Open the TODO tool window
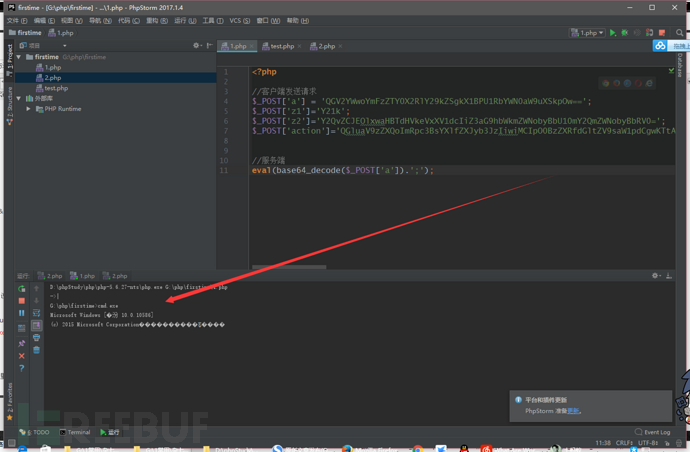The width and height of the screenshot is (690, 452). (34, 432)
